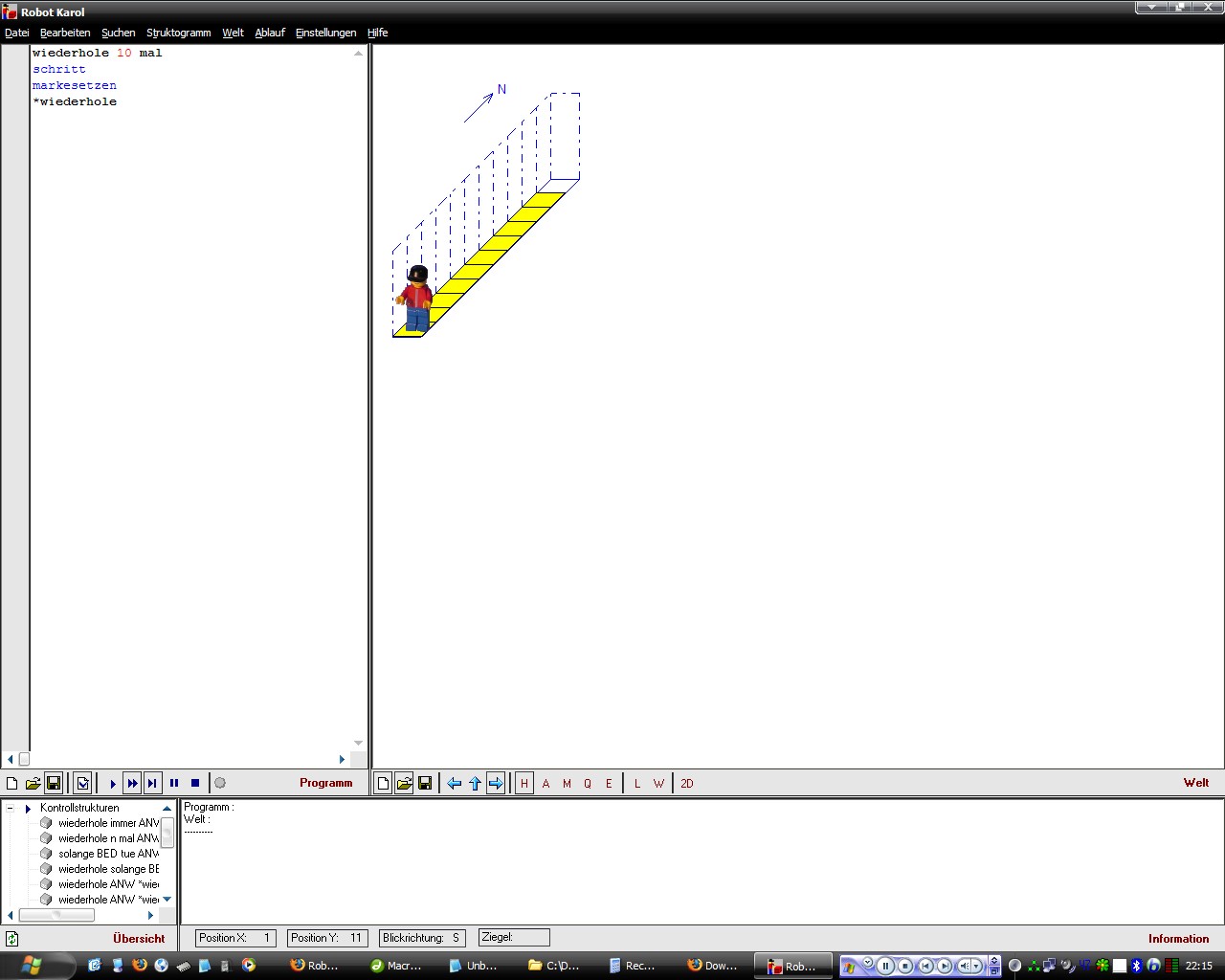Create a new world
Image resolution: width=1225 pixels, height=980 pixels.
point(383,783)
